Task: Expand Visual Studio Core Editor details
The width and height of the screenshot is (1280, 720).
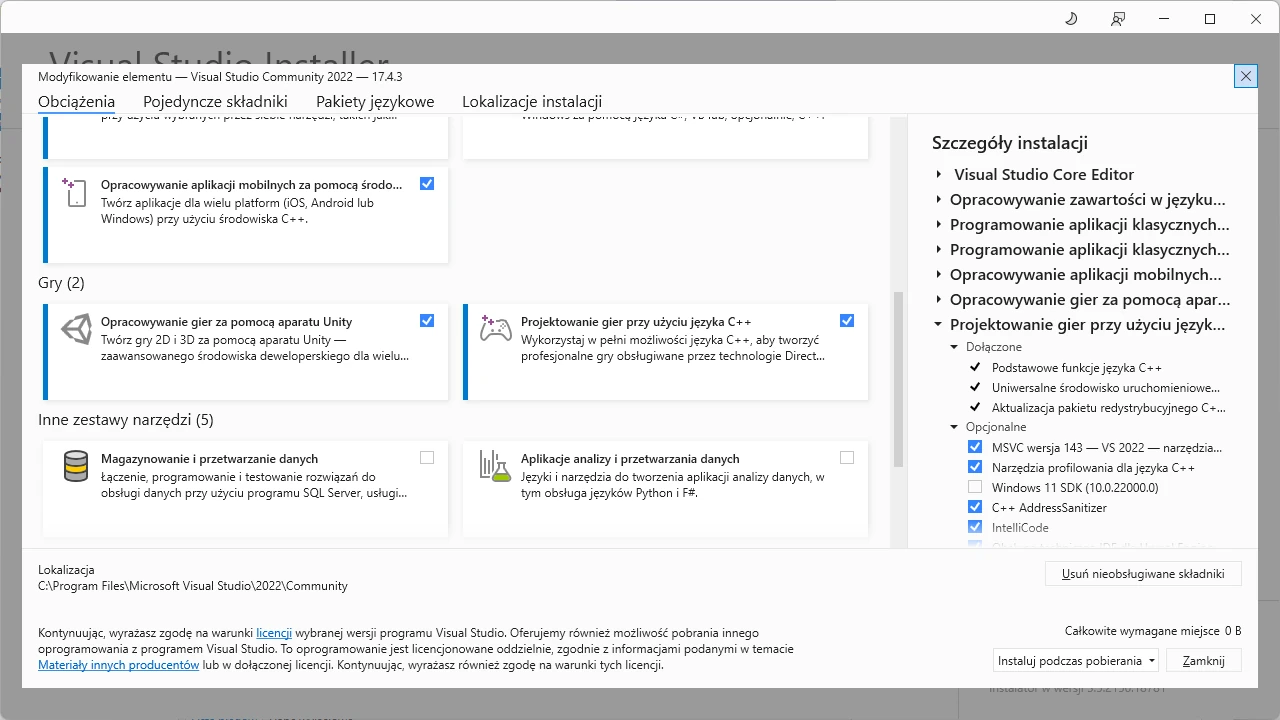Action: 938,174
